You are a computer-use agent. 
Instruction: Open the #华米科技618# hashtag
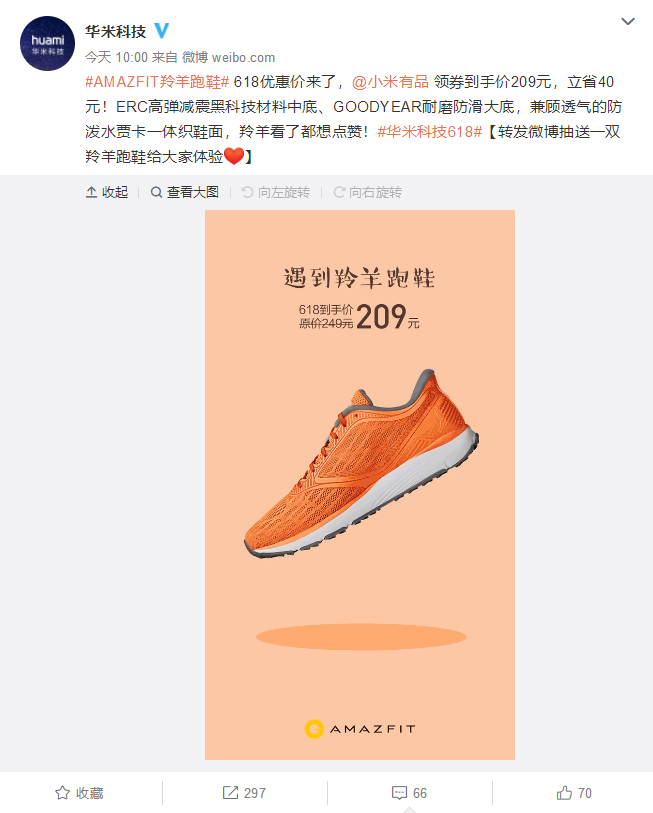pyautogui.click(x=430, y=132)
